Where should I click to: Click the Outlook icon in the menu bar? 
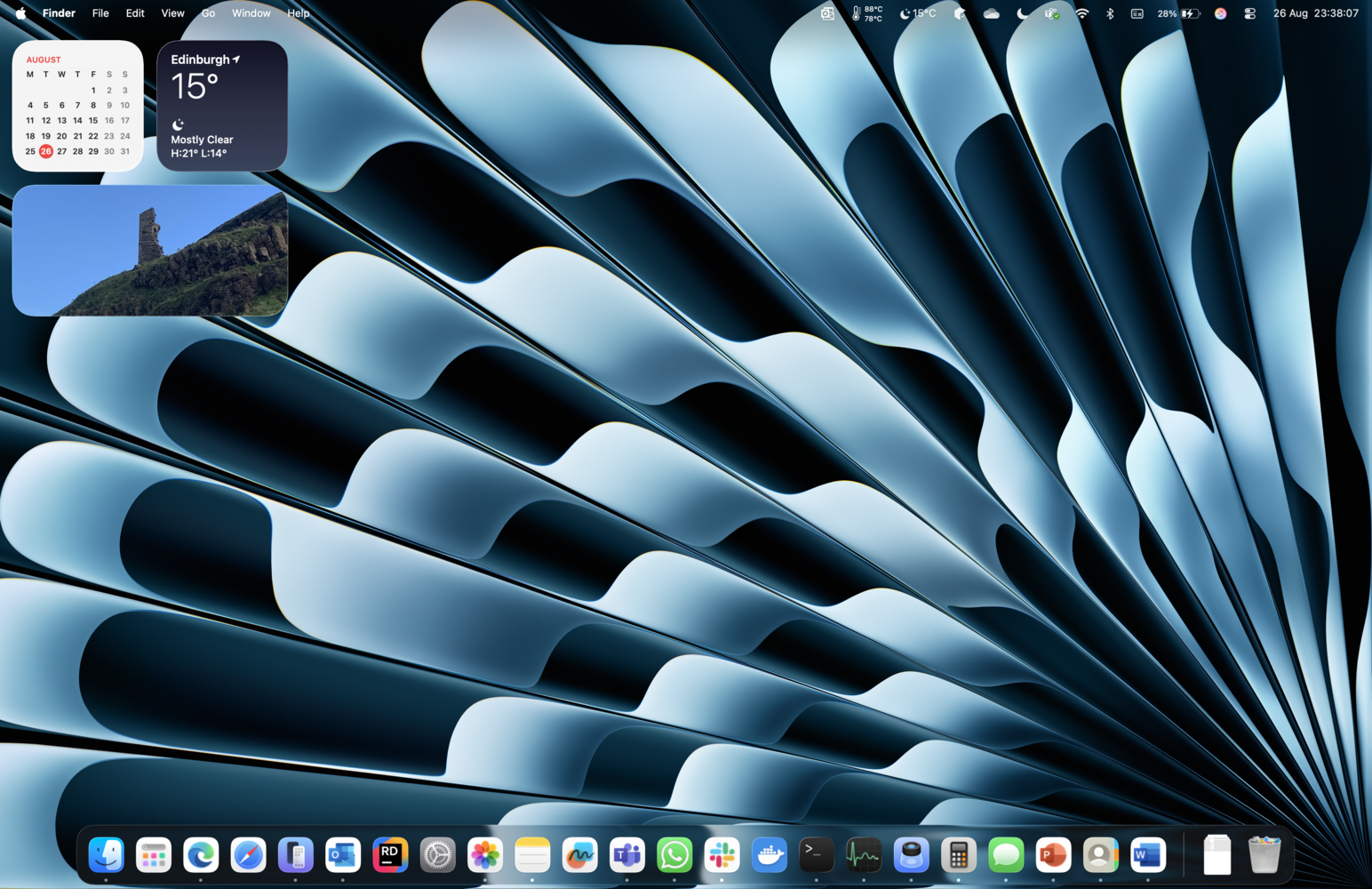827,13
